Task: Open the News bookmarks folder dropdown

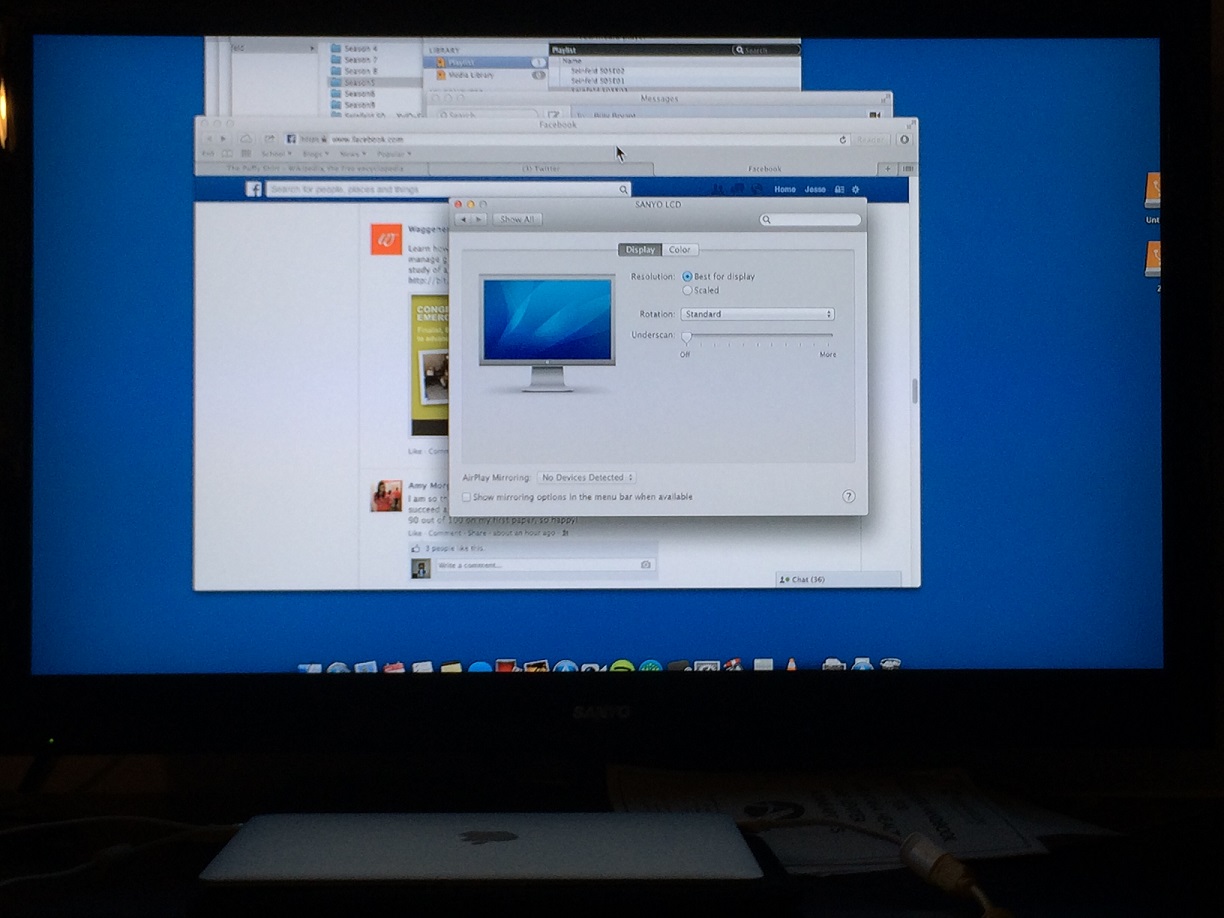Action: coord(353,154)
